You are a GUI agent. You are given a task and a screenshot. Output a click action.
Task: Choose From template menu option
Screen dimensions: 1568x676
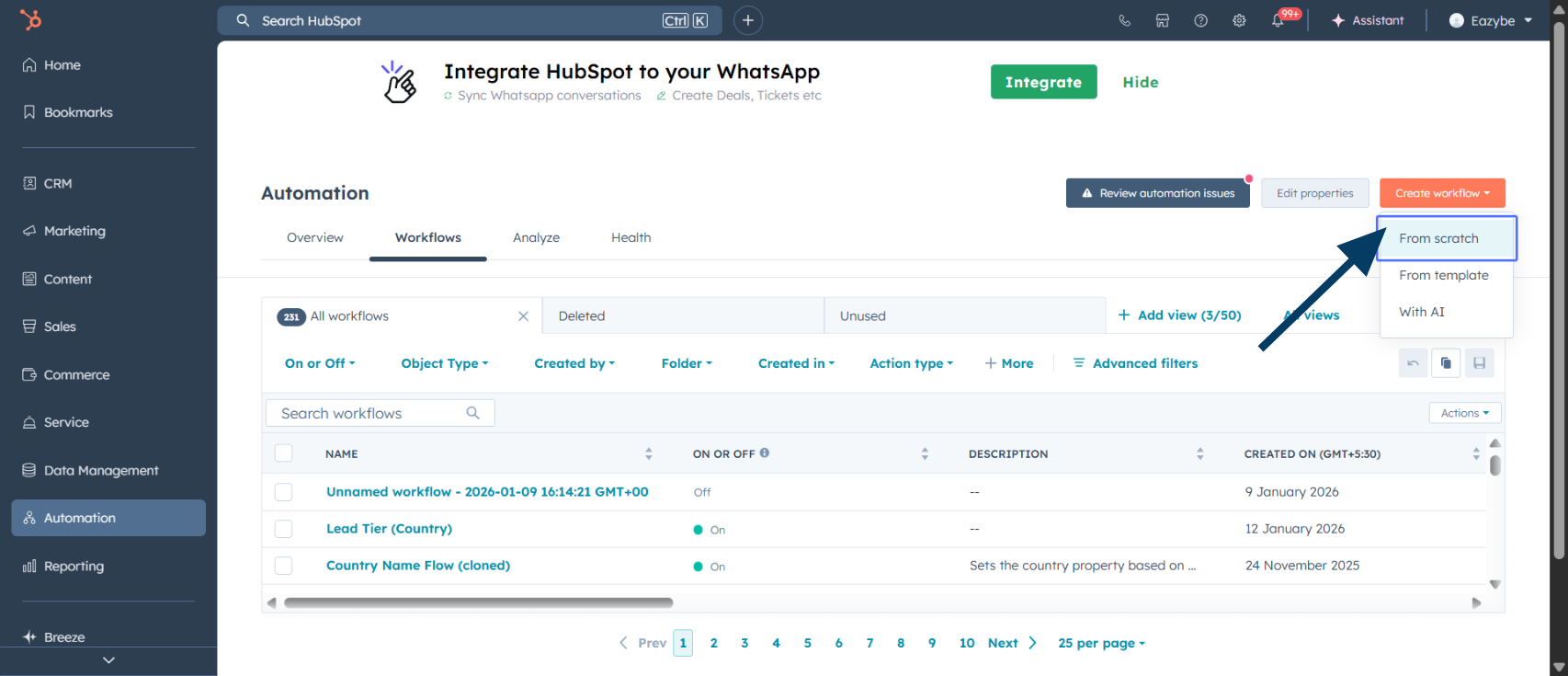pyautogui.click(x=1447, y=275)
